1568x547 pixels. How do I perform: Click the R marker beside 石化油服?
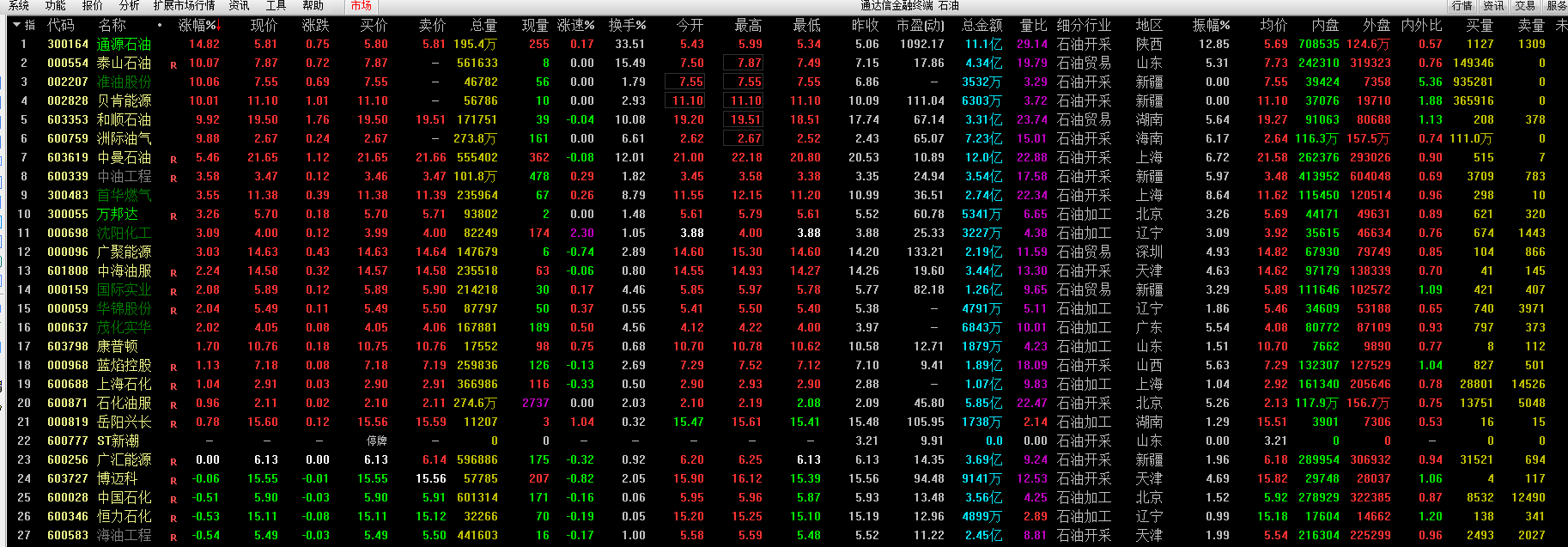pyautogui.click(x=173, y=404)
